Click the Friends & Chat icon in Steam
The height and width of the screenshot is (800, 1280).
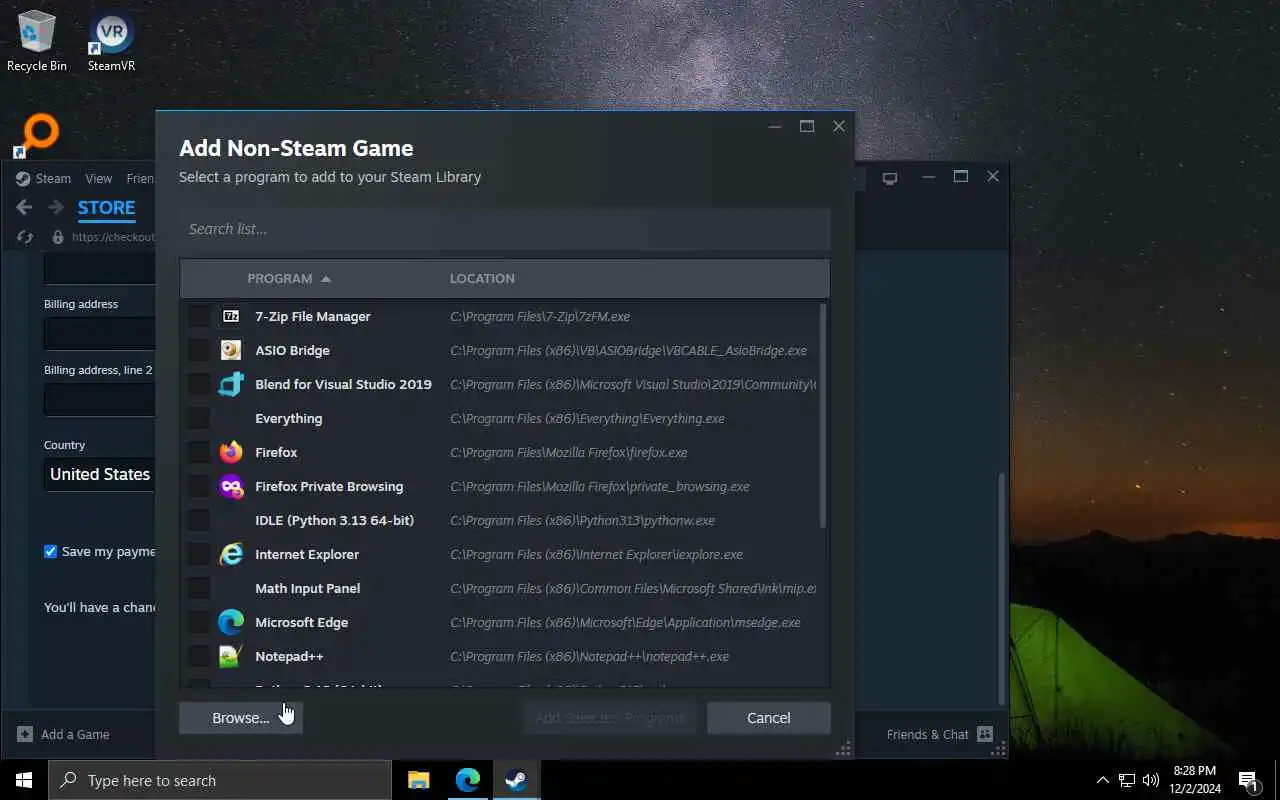985,734
